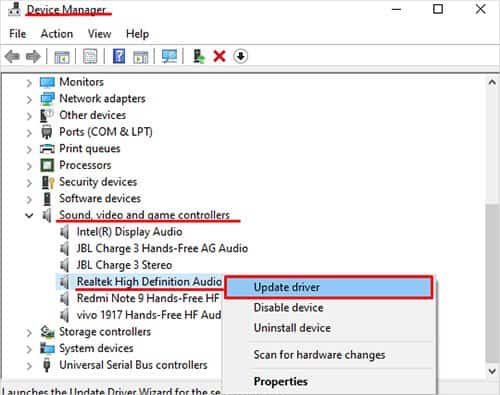Select vivo 1917 Hands-Free HF Audio device
The image size is (500, 395).
click(149, 315)
